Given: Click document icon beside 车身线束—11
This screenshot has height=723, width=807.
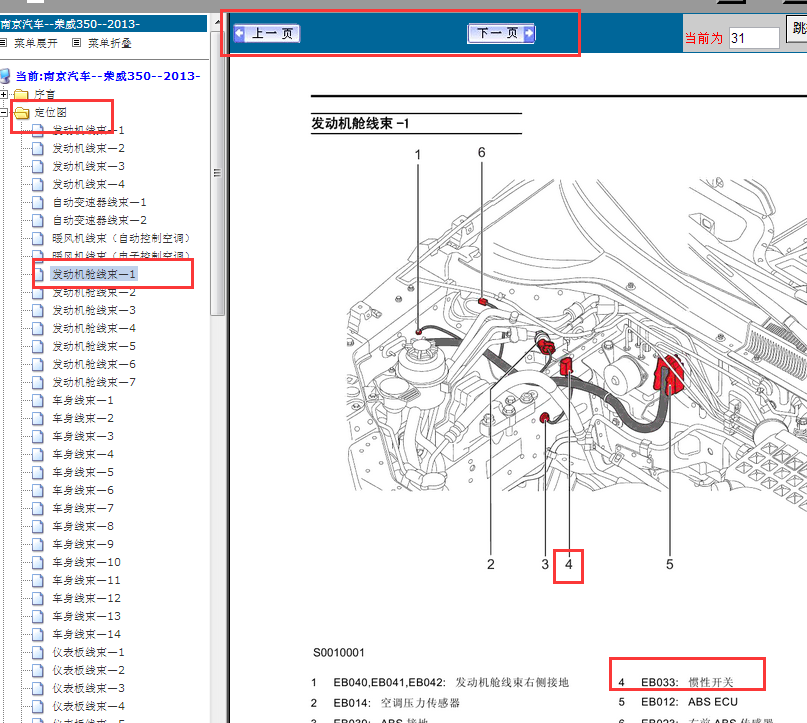Looking at the screenshot, I should point(38,580).
